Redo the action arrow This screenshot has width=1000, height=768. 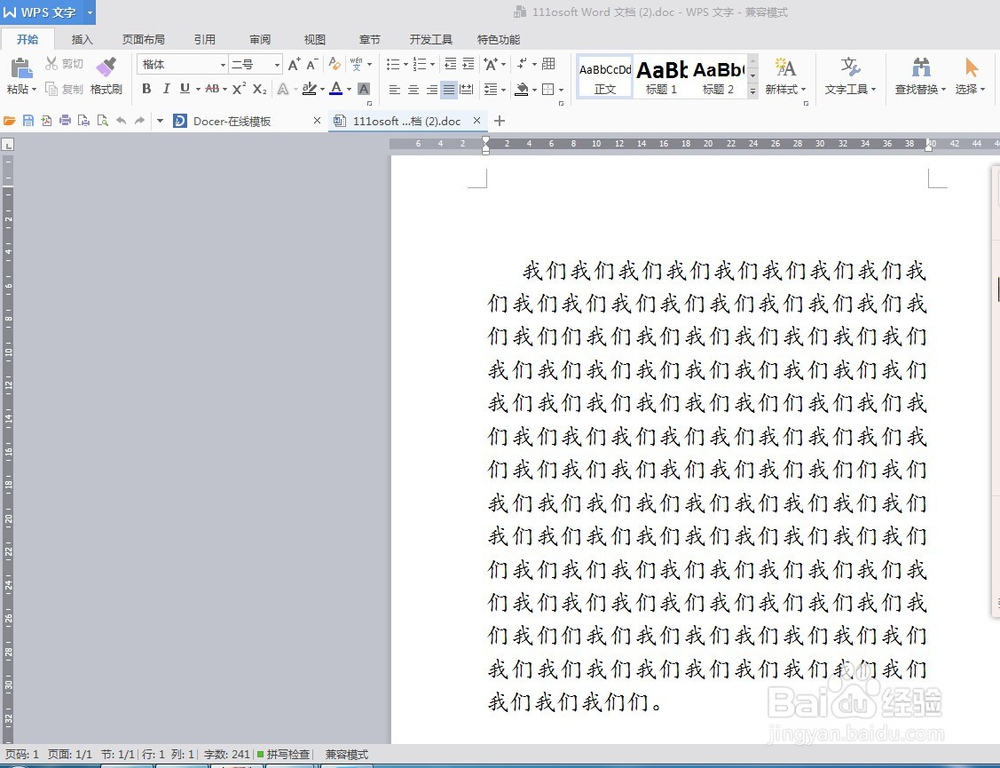click(140, 121)
